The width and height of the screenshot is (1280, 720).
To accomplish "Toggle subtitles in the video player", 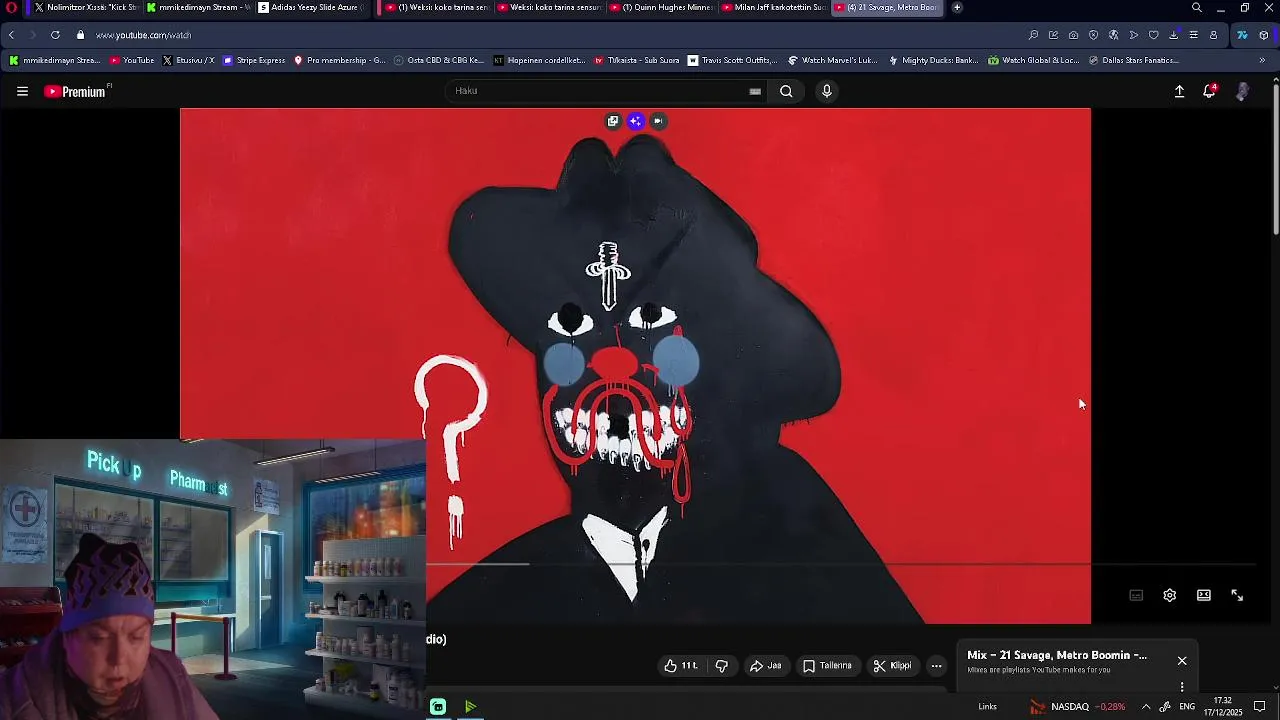I will click(1136, 595).
